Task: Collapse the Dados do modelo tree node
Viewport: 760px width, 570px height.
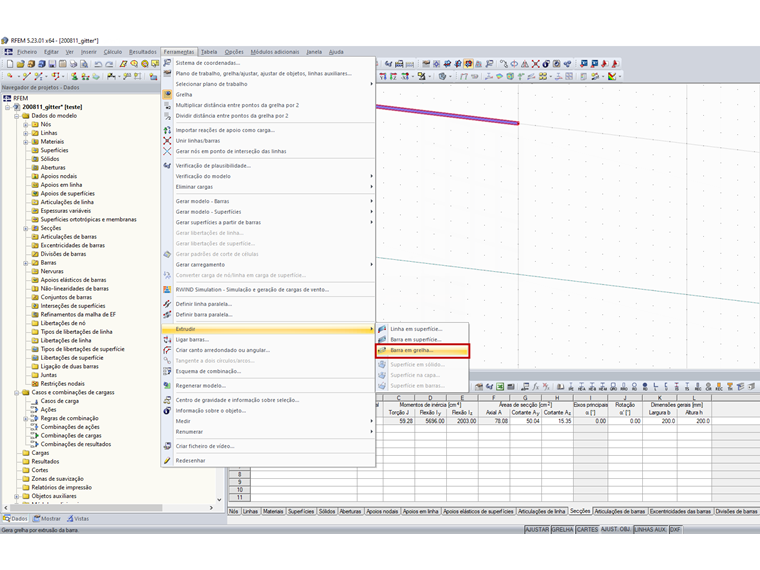Action: pos(16,116)
